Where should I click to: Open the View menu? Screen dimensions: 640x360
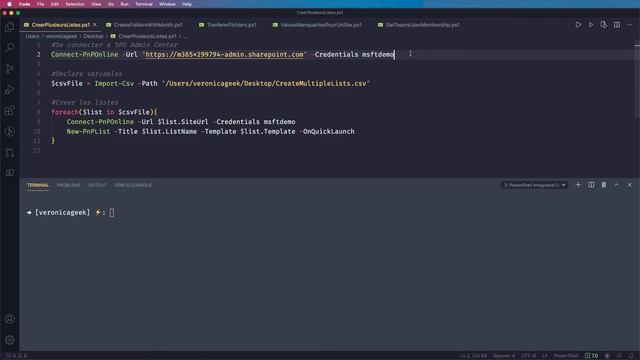click(x=96, y=4)
